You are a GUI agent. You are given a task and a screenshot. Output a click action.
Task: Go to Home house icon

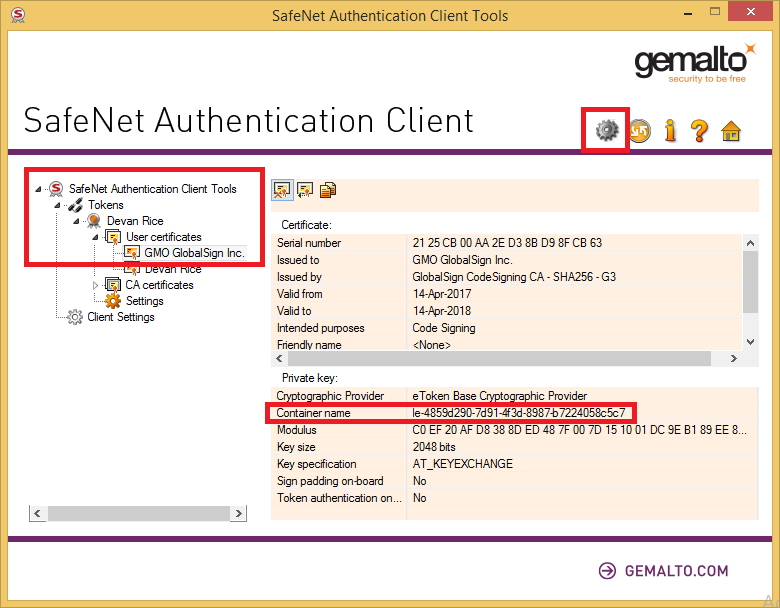pos(731,131)
